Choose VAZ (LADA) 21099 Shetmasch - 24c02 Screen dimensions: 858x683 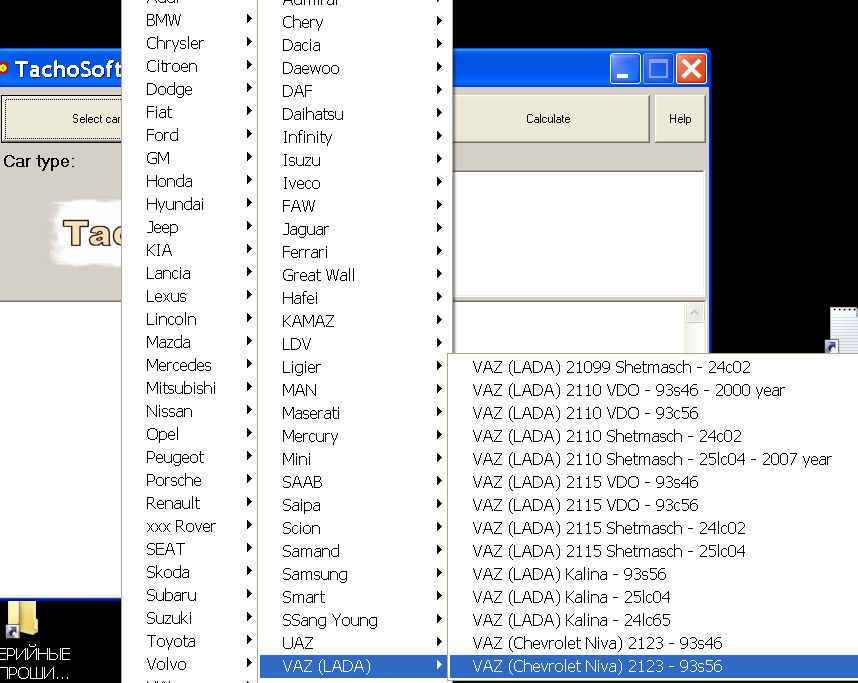654,367
